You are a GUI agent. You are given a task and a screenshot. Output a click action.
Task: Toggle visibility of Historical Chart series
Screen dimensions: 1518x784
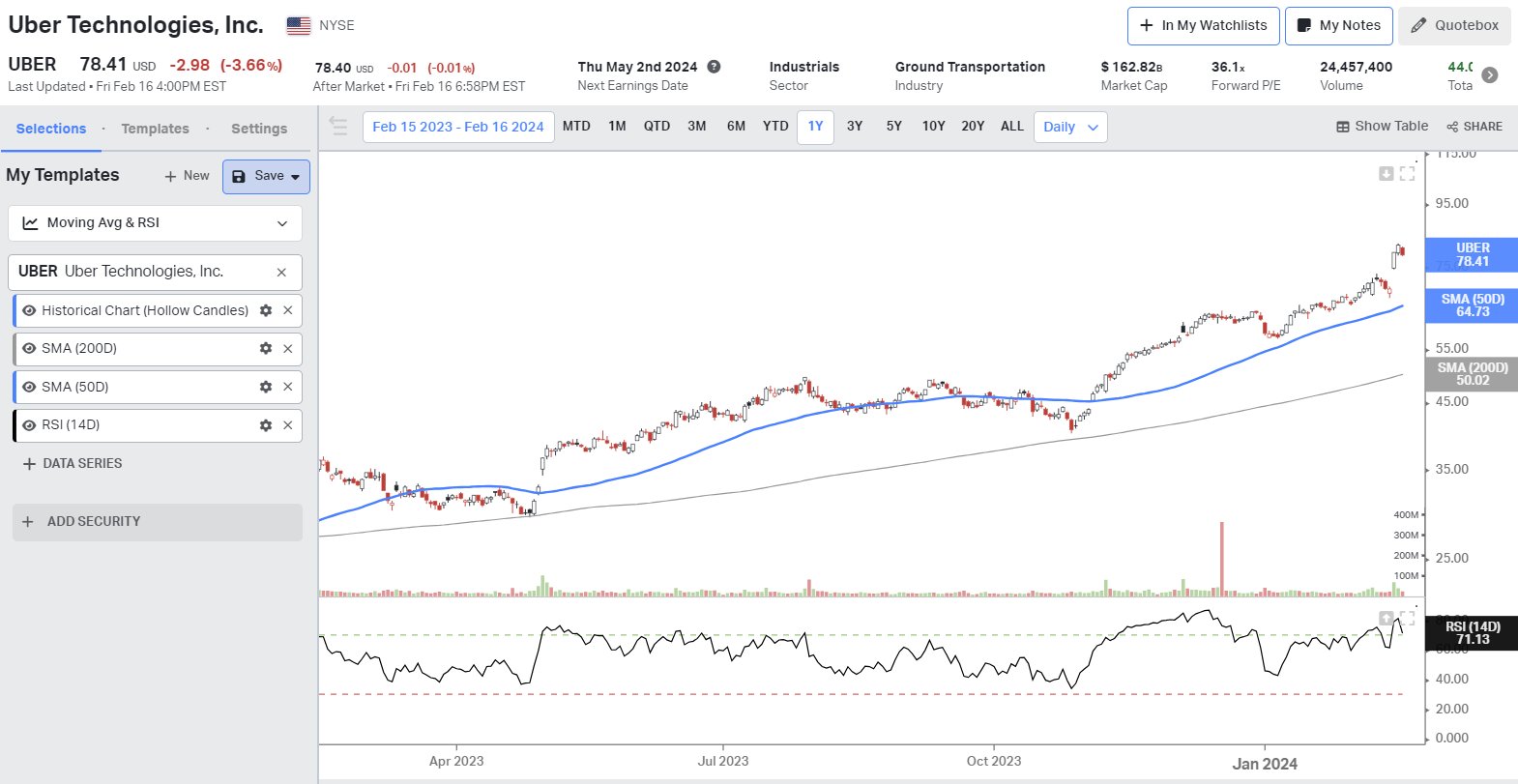(29, 310)
